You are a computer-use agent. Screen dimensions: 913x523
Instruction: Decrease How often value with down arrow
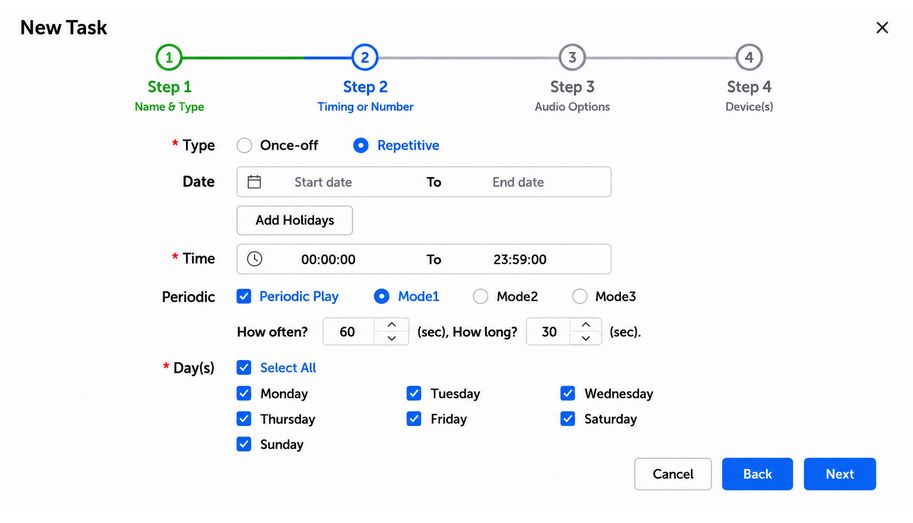click(x=392, y=338)
